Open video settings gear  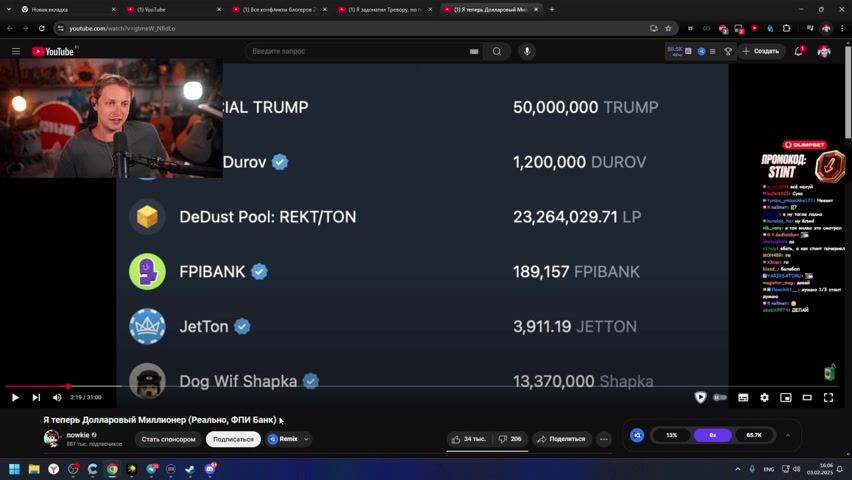point(765,397)
